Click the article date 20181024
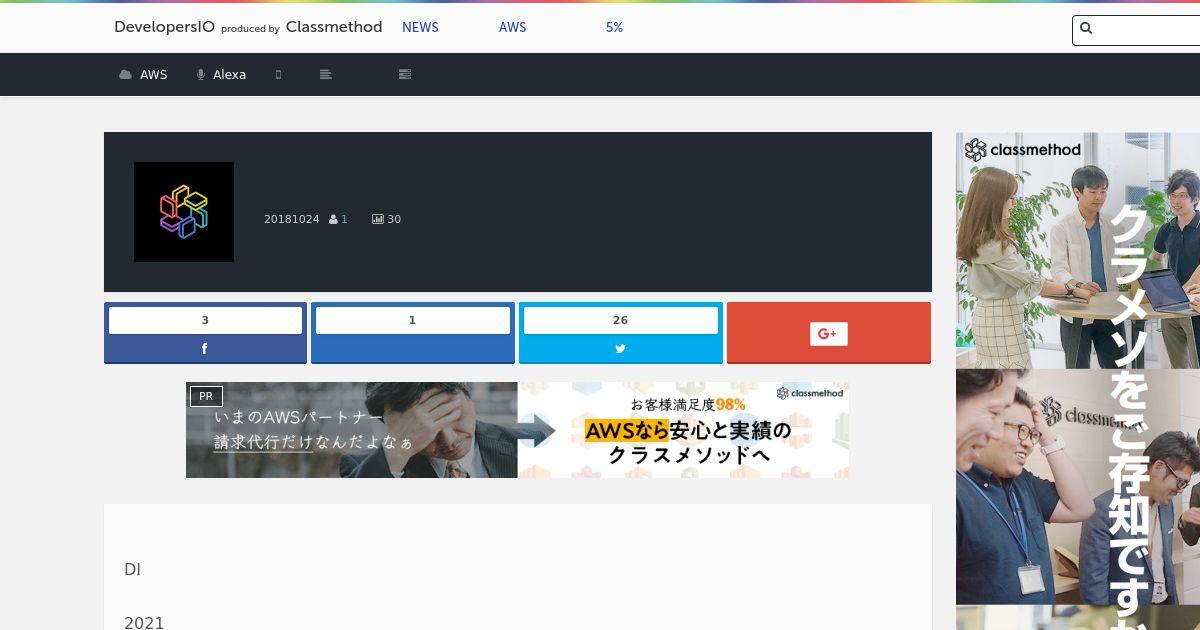 [291, 219]
